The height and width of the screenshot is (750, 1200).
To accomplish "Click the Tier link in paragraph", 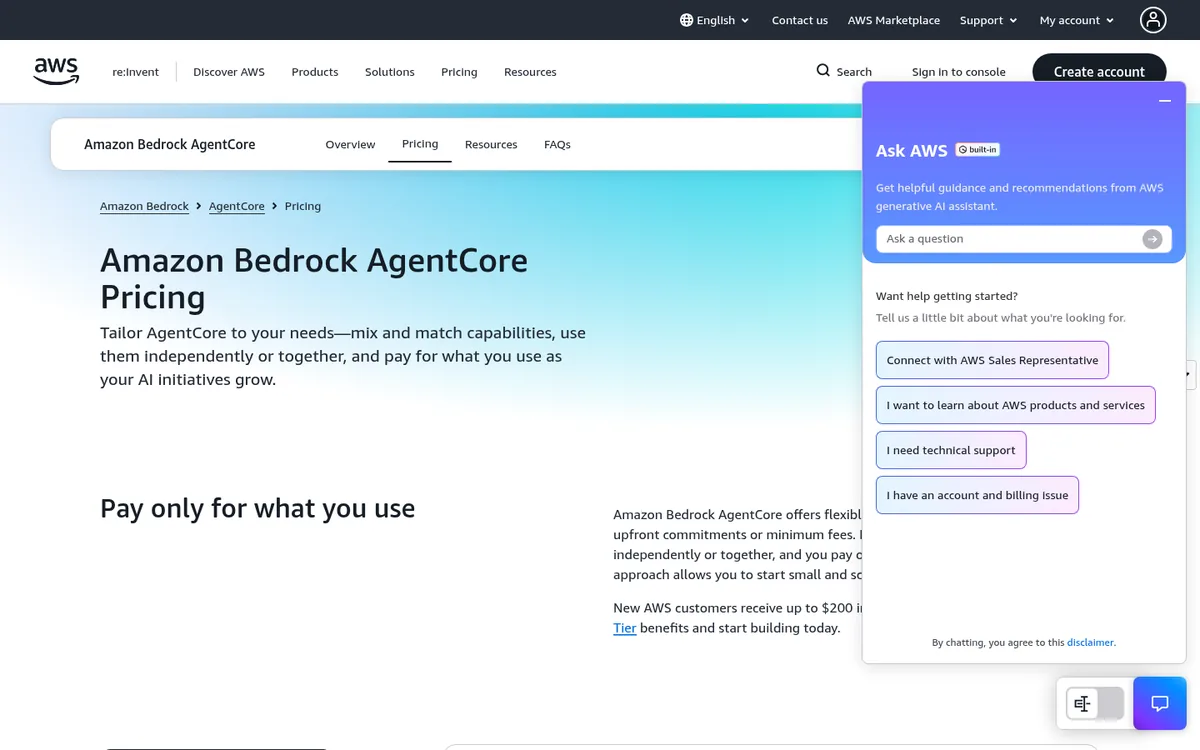I will click(x=625, y=628).
